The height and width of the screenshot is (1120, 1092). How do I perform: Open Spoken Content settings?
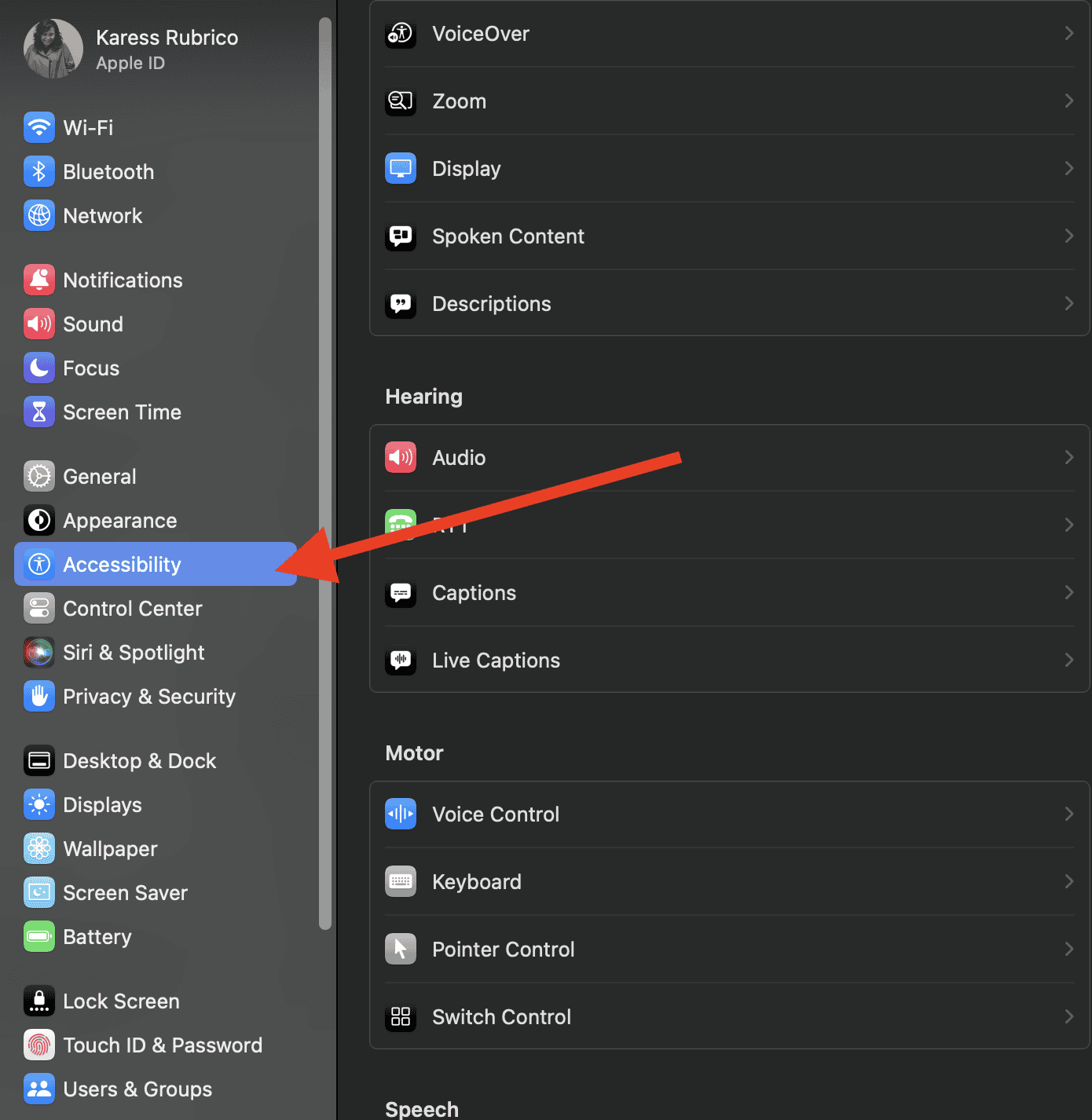pyautogui.click(x=508, y=236)
